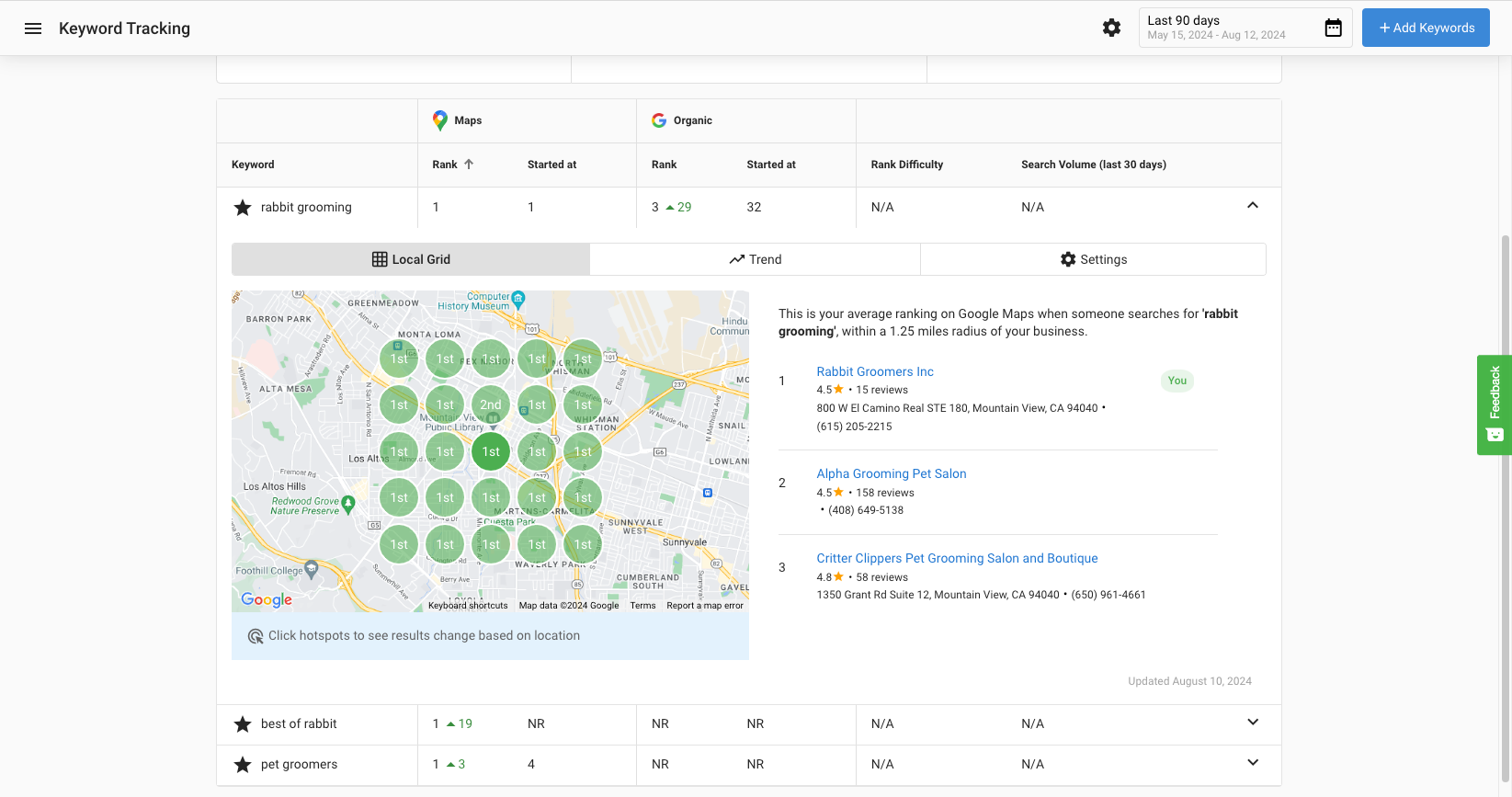Click the 2nd rank map hotspot
The image size is (1512, 797).
[491, 404]
